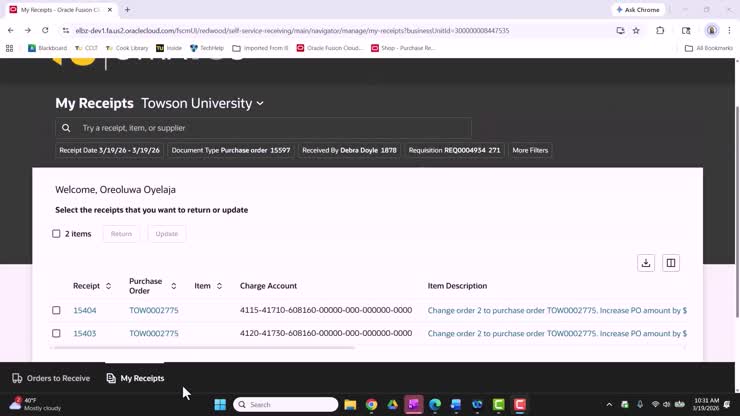740x416 pixels.
Task: Open Google Drive from taskbar
Action: [x=393, y=405]
